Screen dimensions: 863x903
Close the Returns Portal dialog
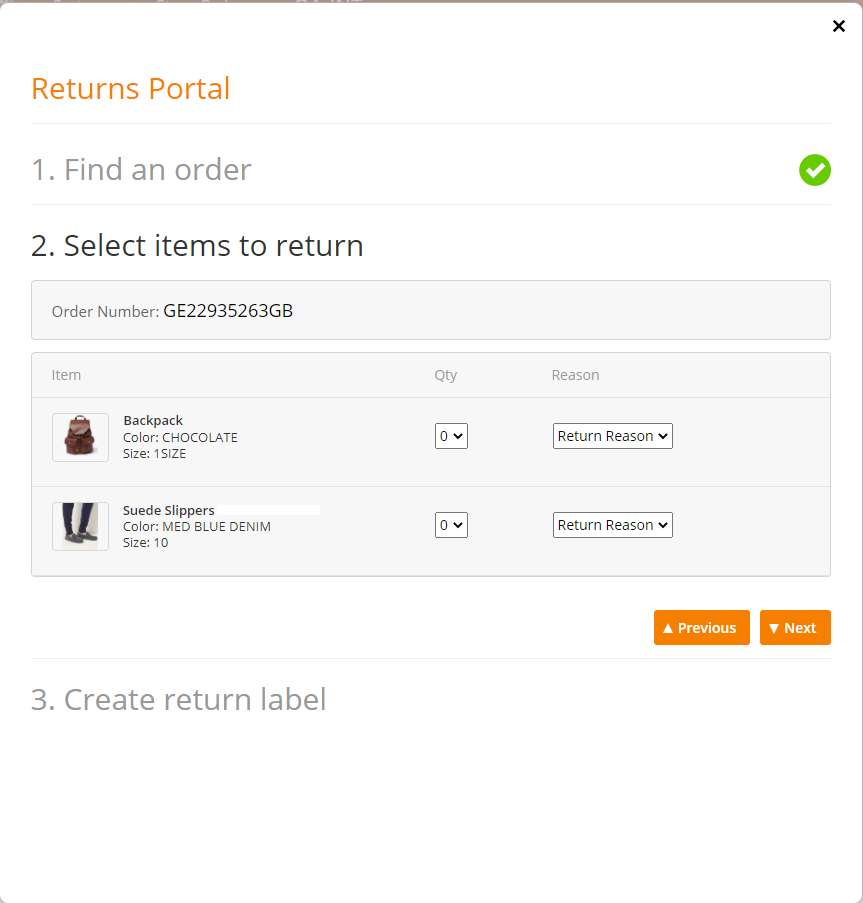[839, 26]
